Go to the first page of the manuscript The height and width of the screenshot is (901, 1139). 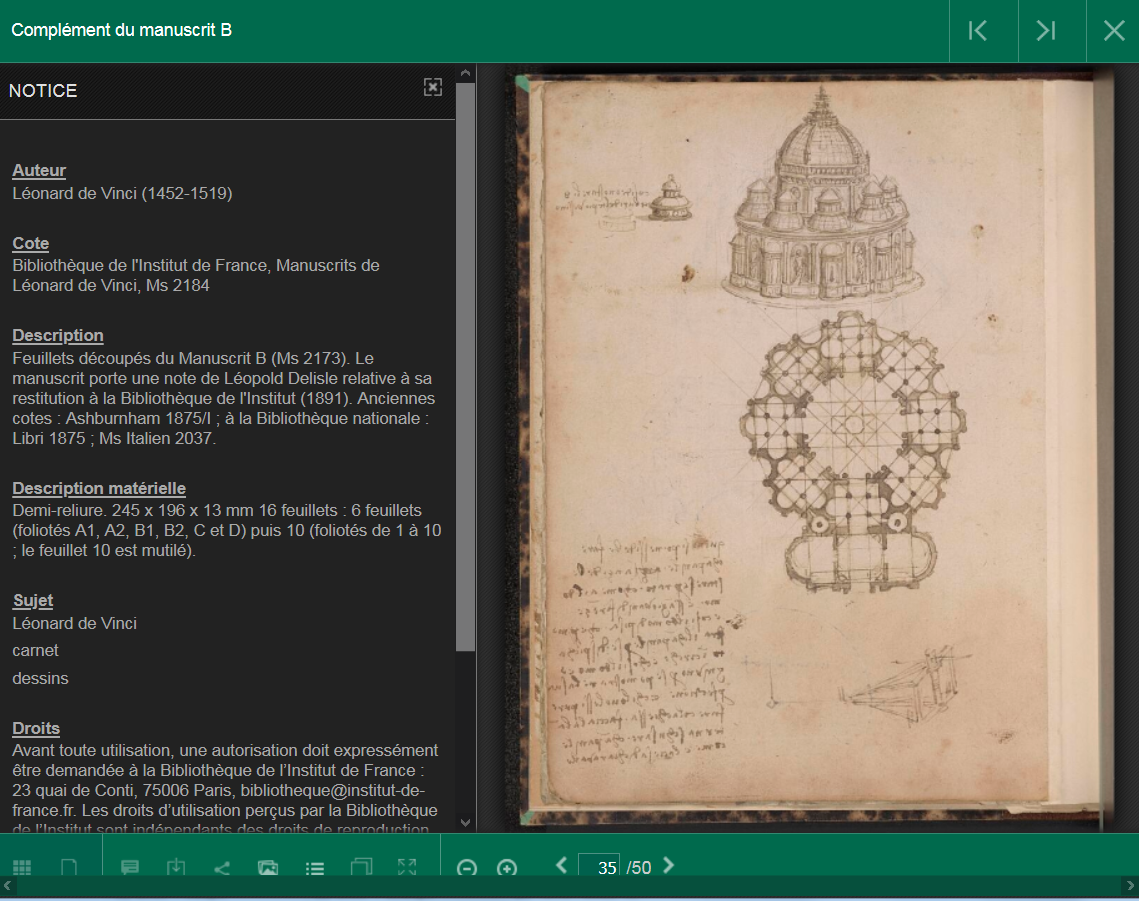coord(978,31)
